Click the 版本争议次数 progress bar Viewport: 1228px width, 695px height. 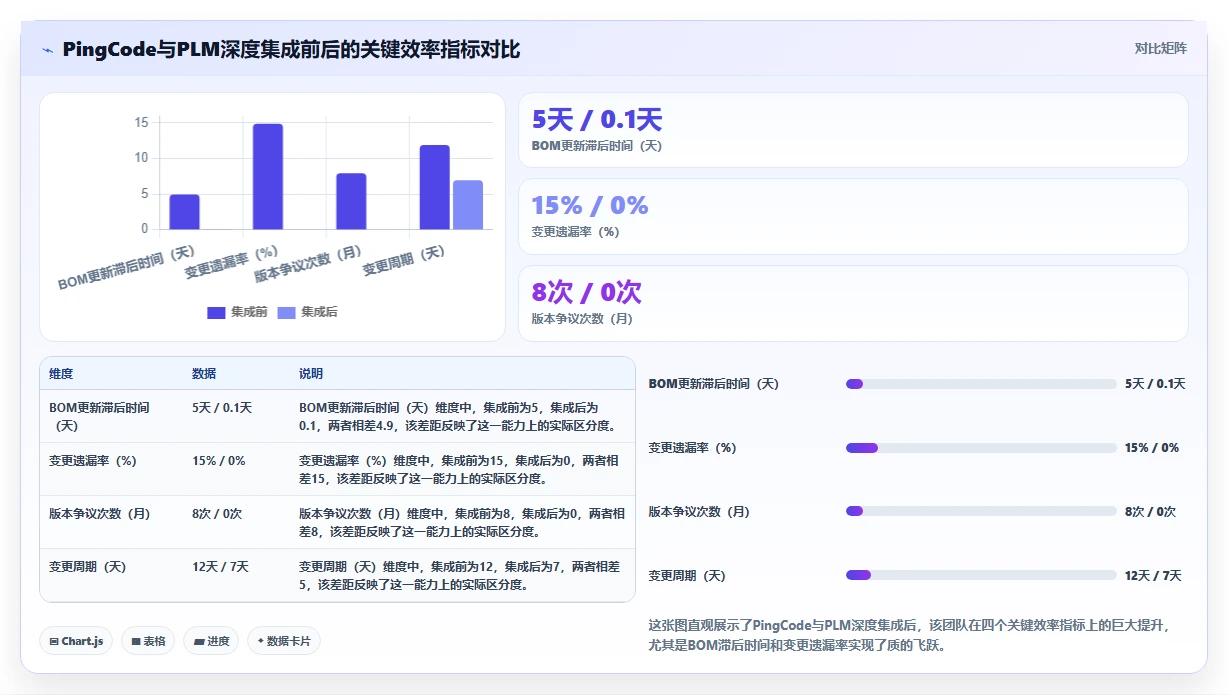(981, 511)
